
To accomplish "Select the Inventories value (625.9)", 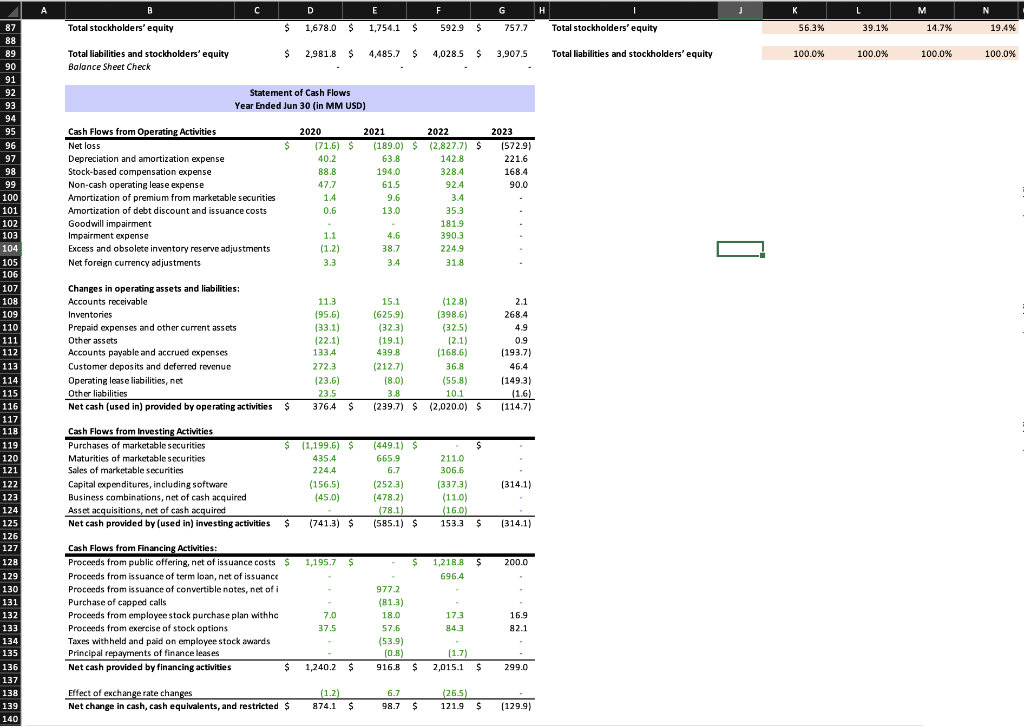I will pos(375,313).
